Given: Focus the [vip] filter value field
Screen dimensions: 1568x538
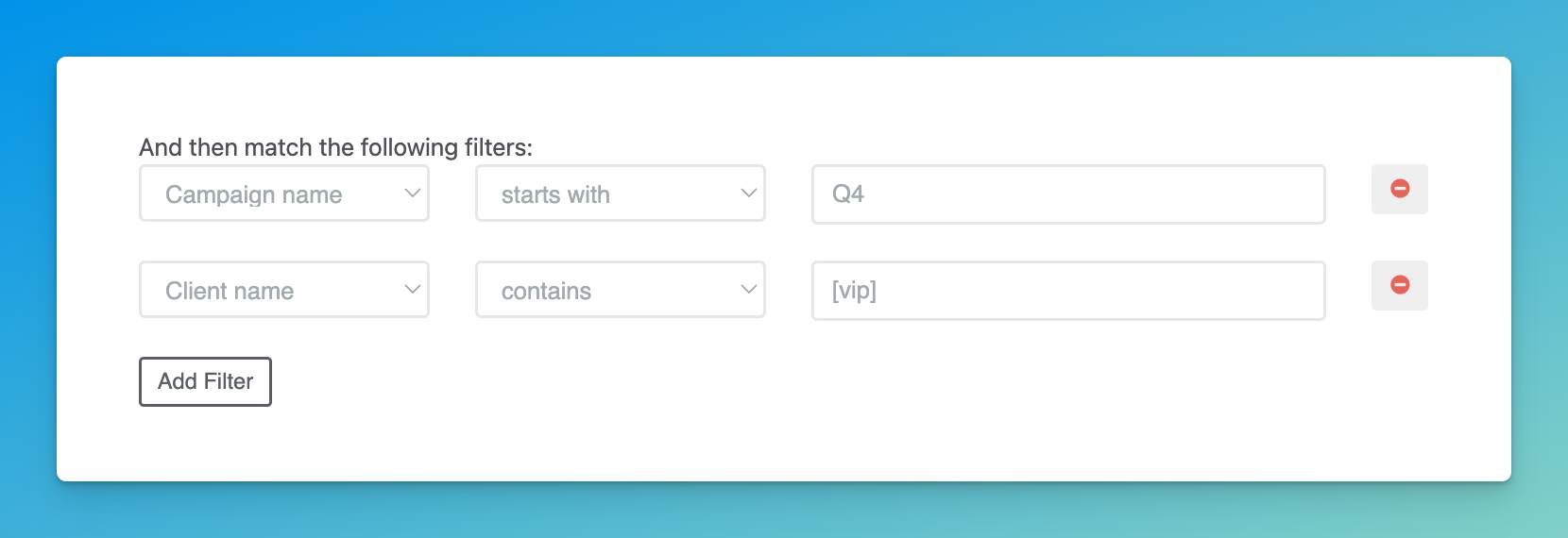Looking at the screenshot, I should [x=1067, y=291].
